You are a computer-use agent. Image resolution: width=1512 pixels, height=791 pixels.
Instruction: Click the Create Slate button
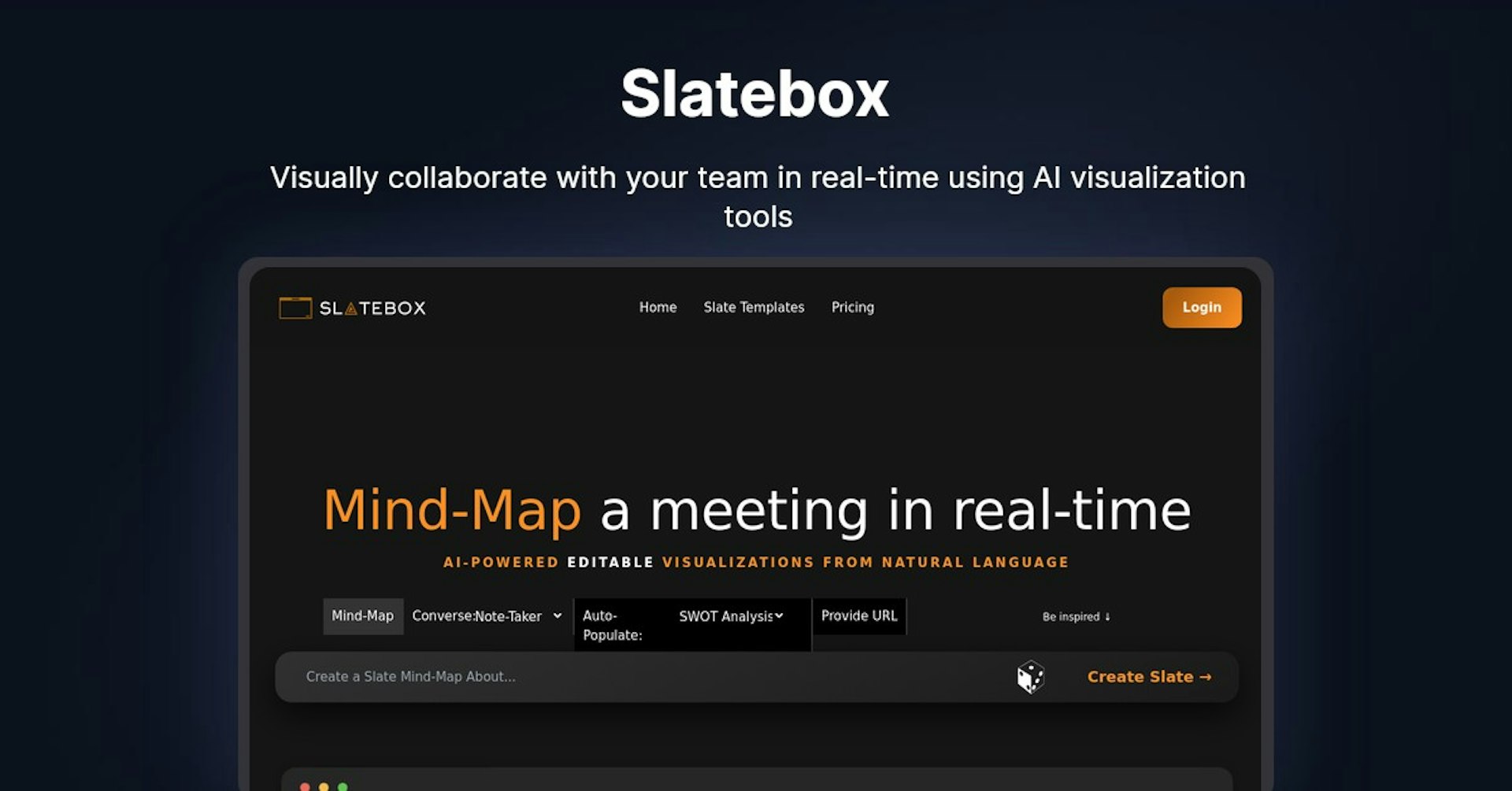[x=1149, y=677]
